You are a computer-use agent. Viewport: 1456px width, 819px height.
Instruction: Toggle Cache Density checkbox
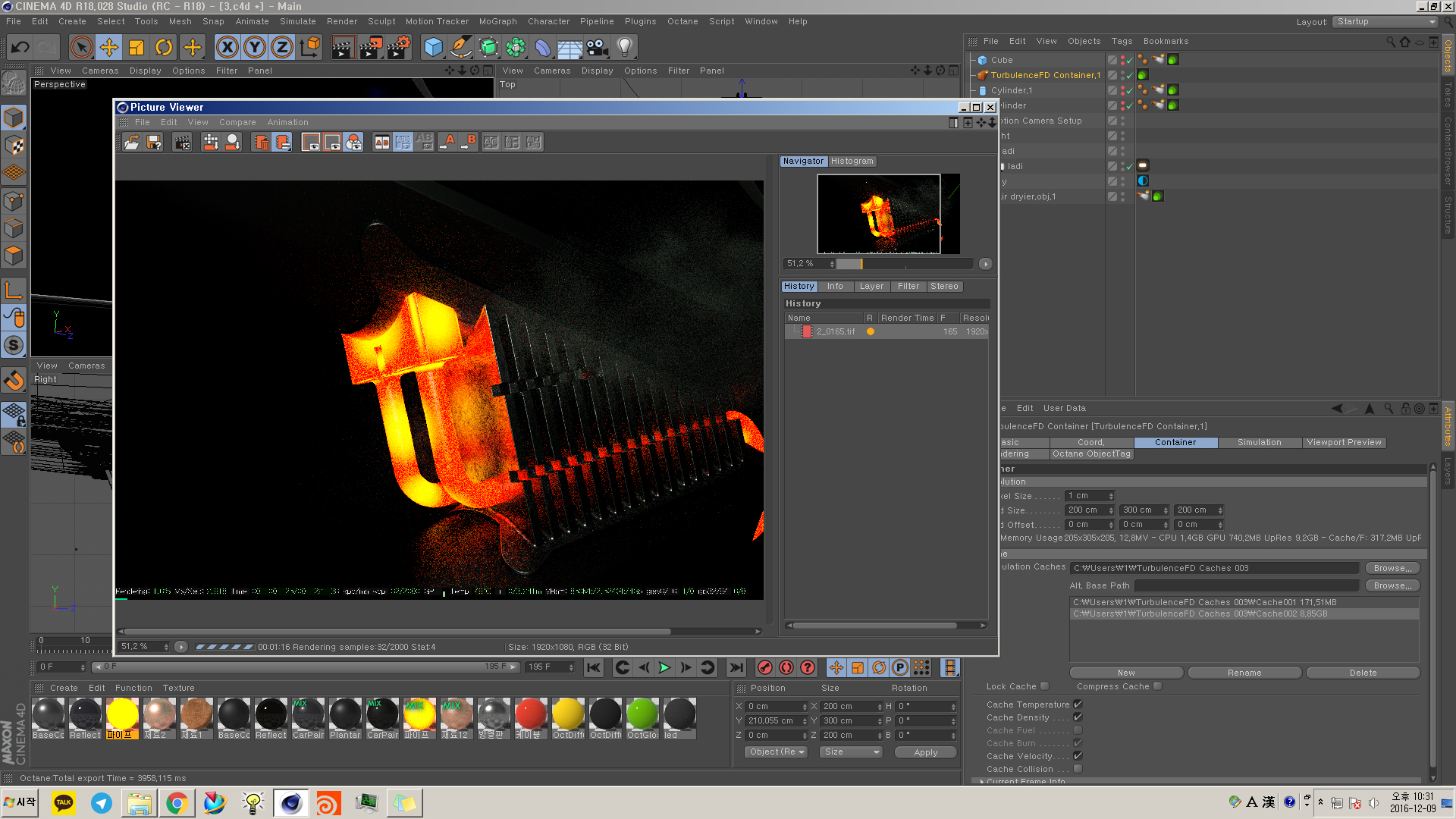coord(1078,717)
